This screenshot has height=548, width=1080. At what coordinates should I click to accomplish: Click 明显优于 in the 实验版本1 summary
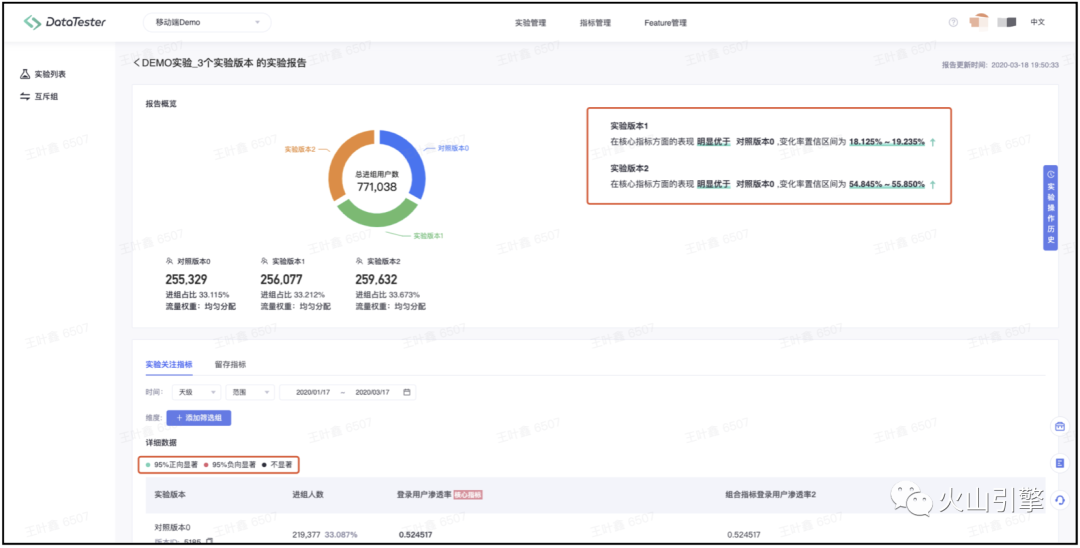tap(714, 142)
